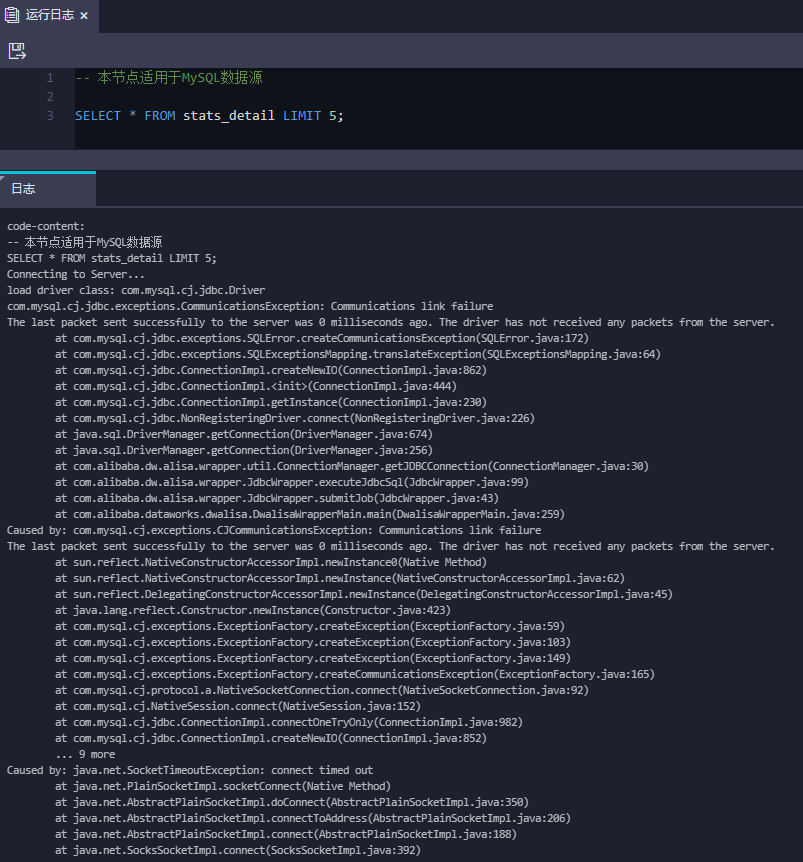Click line number 3 in the editor gutter
This screenshot has height=862, width=803.
tap(50, 115)
